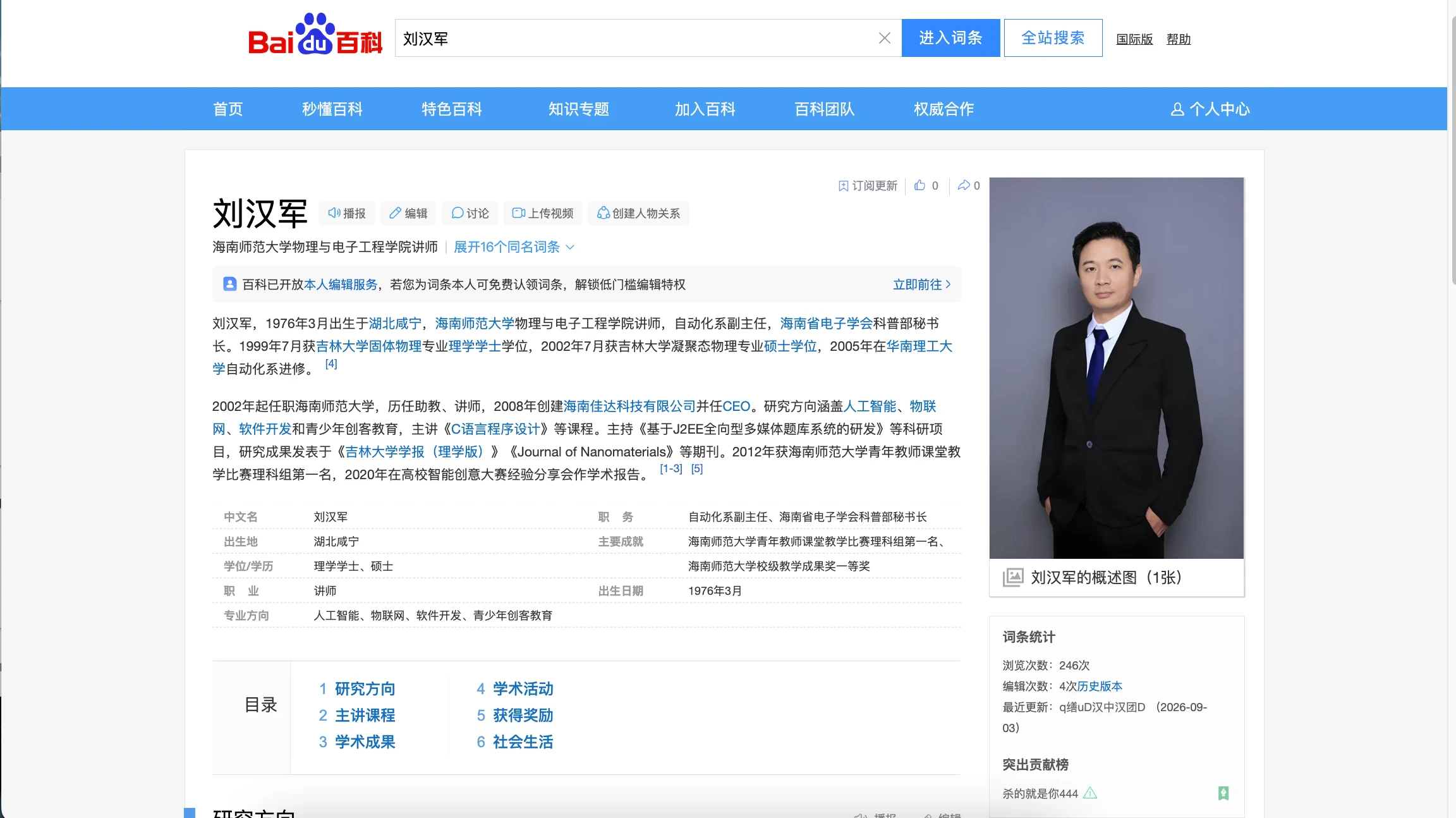Open the portrait photo of 刘汉军
This screenshot has width=1456, height=818.
1117,368
